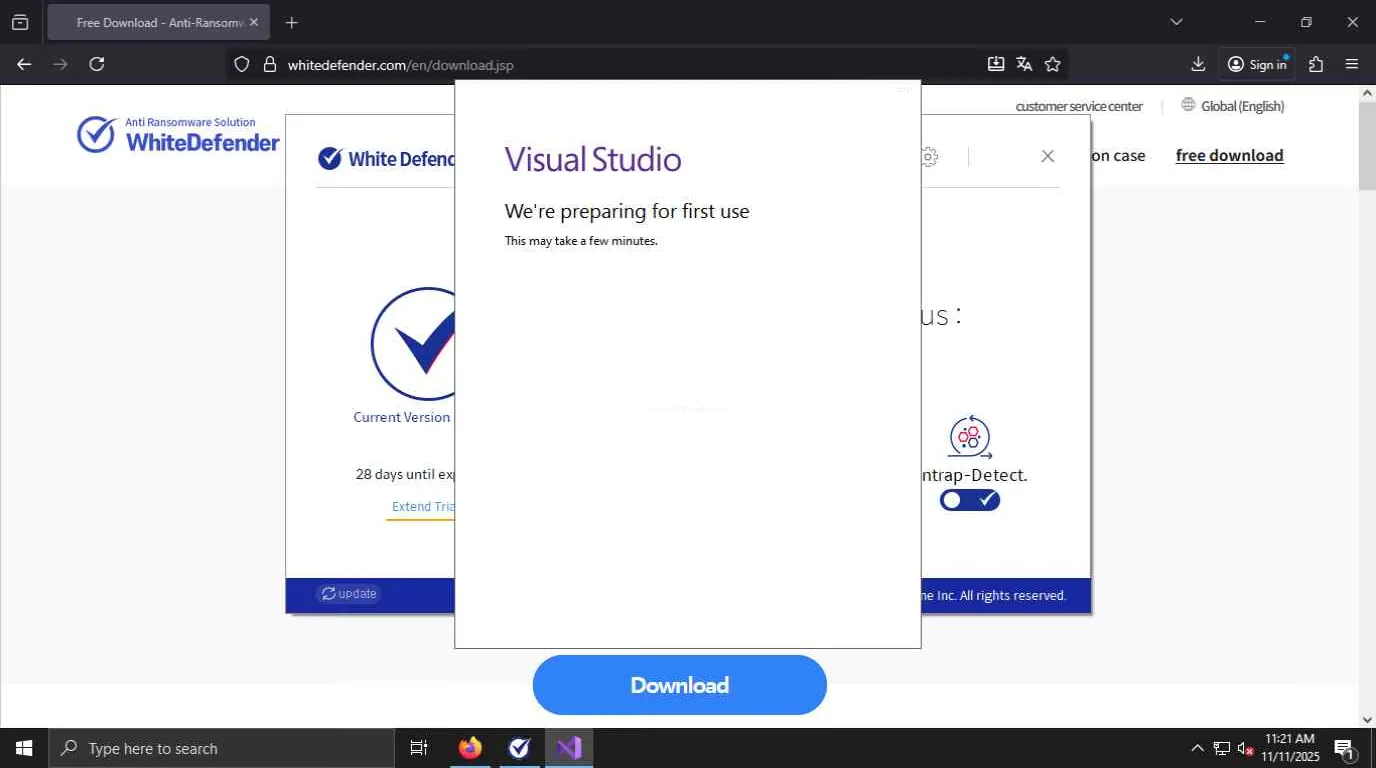Click the Current Version label

[x=402, y=417]
